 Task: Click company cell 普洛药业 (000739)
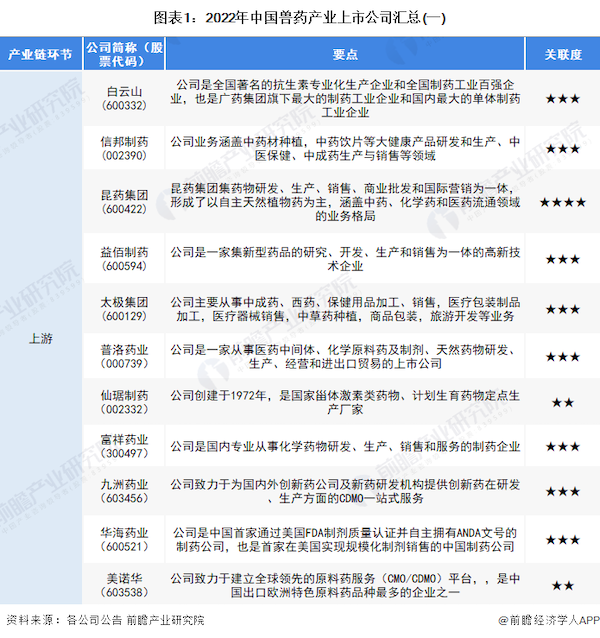124,356
